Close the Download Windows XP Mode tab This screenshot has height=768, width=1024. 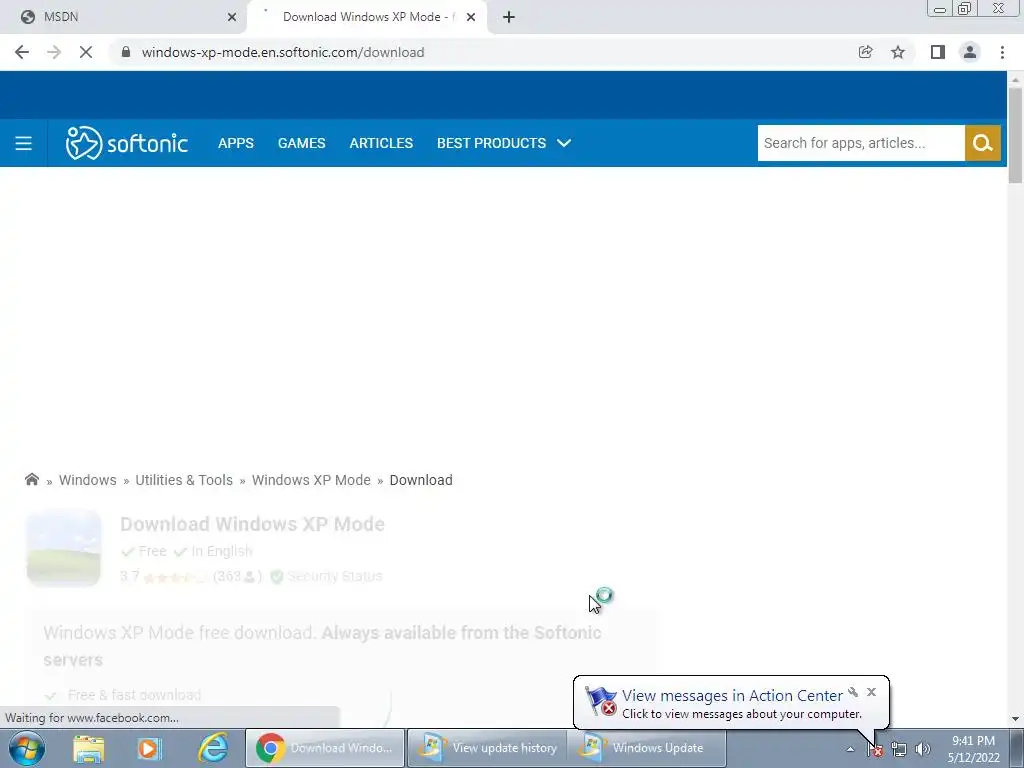coord(471,17)
